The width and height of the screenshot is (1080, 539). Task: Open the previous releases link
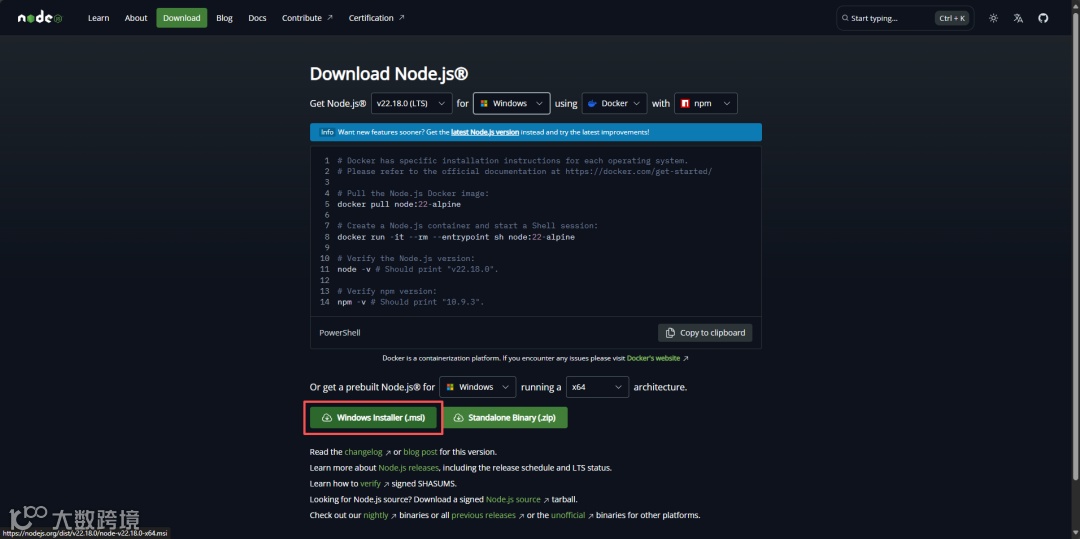(x=488, y=516)
